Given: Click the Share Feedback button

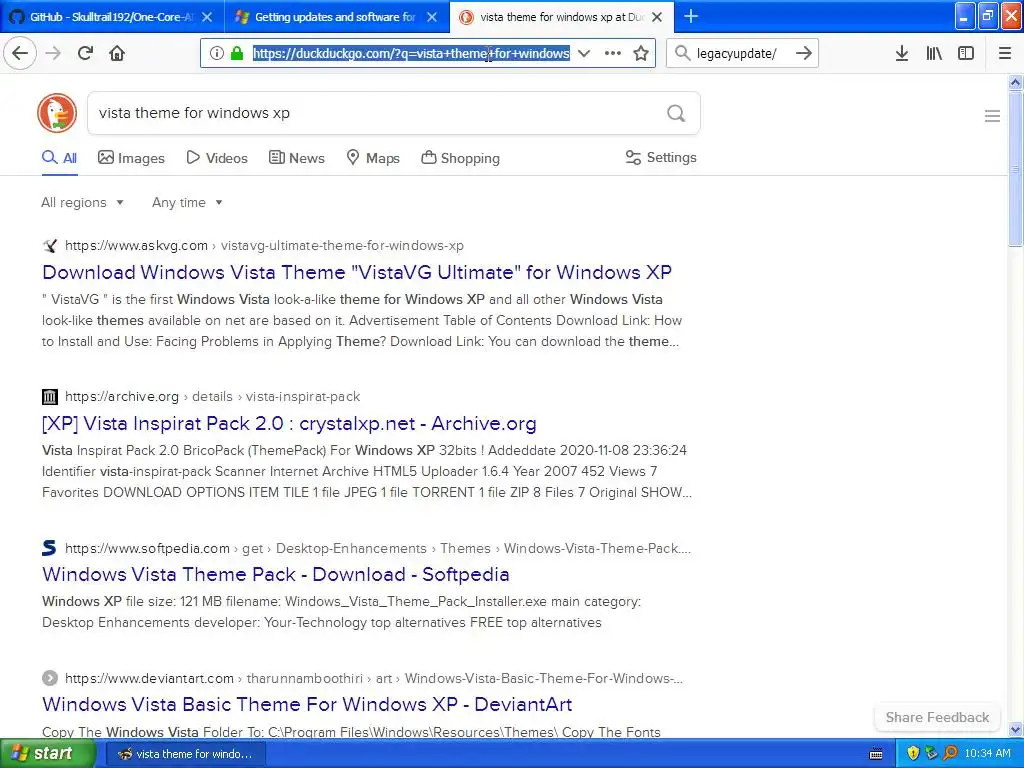Looking at the screenshot, I should click(x=937, y=717).
